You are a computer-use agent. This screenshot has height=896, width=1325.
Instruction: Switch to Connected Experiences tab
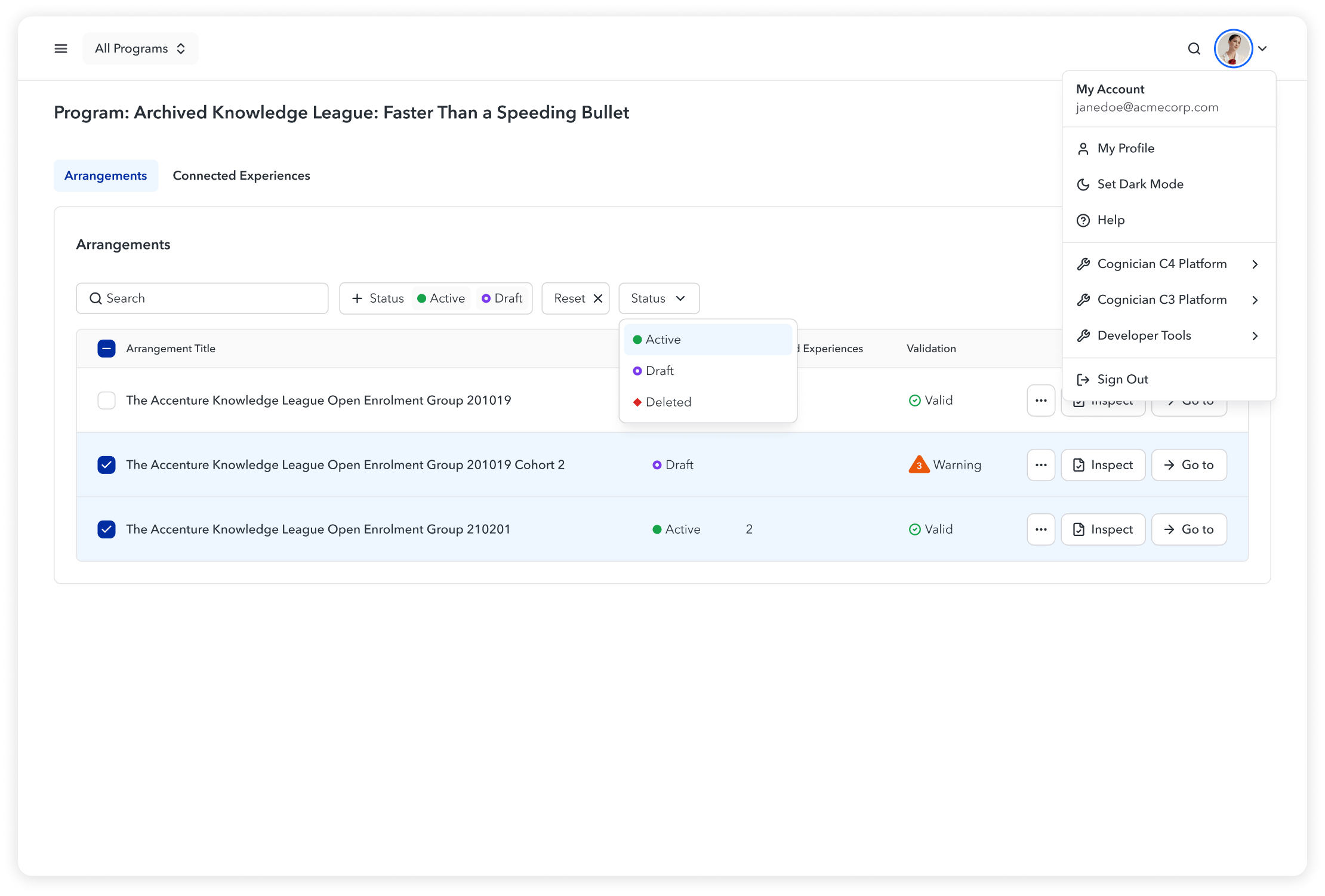coord(241,175)
